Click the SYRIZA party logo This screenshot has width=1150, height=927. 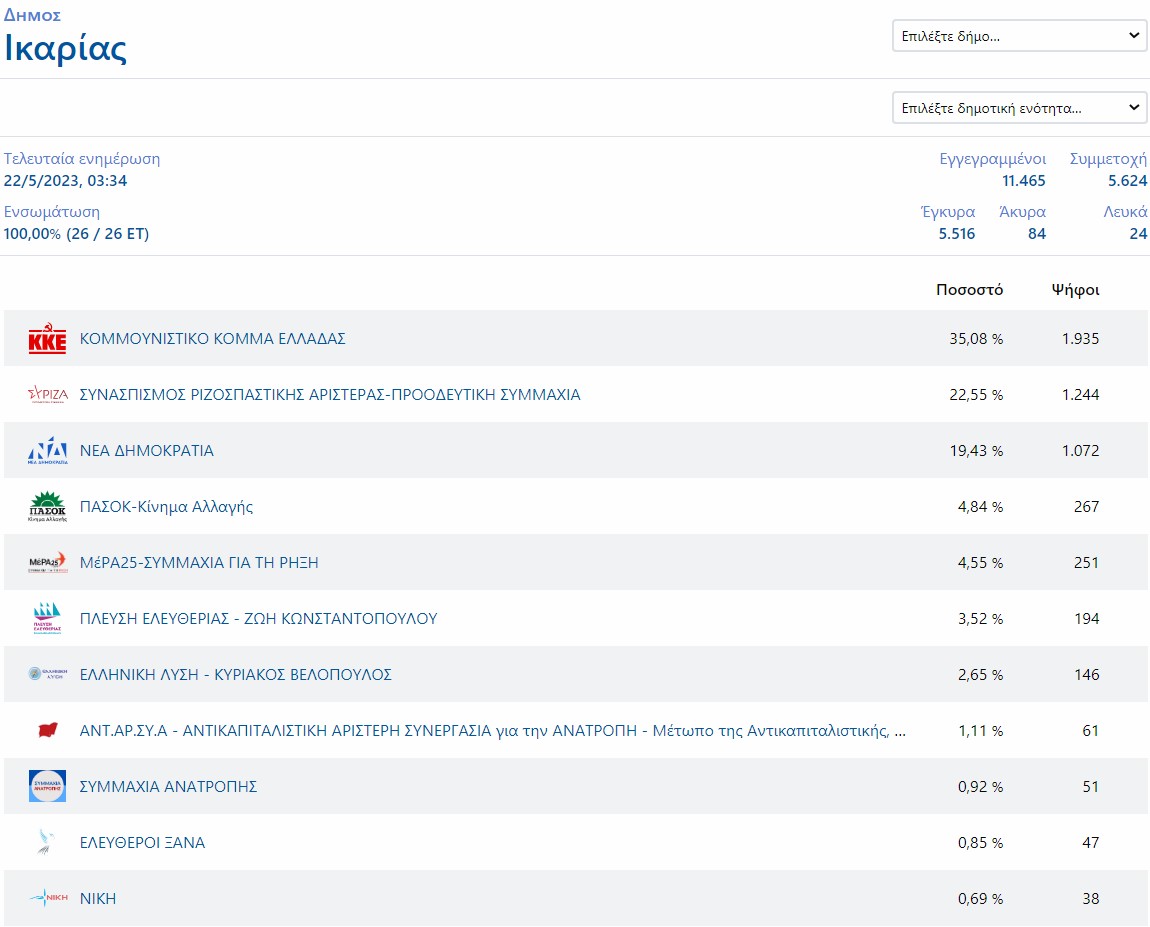(x=47, y=395)
